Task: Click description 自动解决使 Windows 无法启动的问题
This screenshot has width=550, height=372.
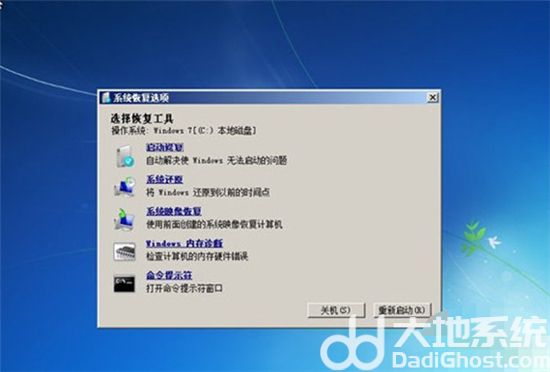Action: tap(216, 161)
